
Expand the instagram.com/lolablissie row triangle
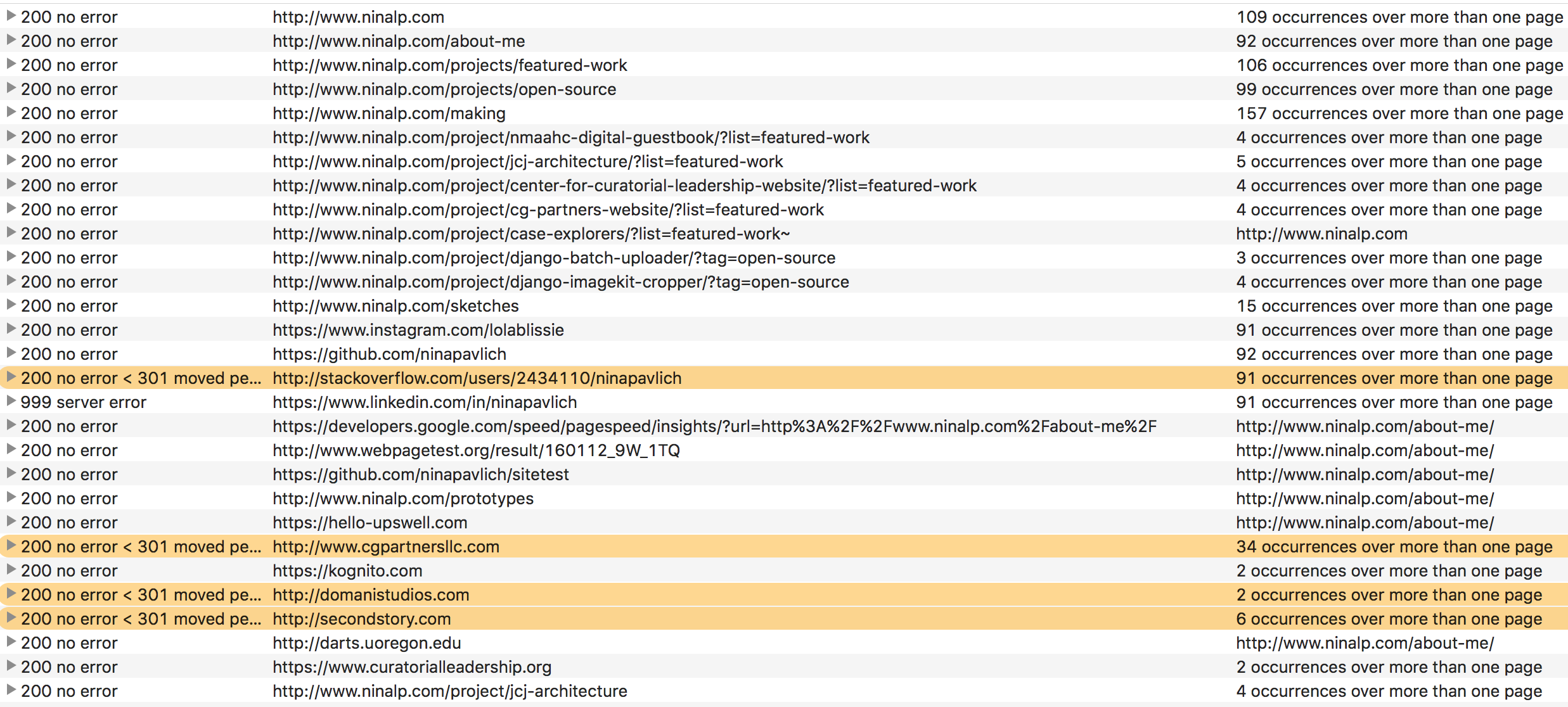(11, 329)
